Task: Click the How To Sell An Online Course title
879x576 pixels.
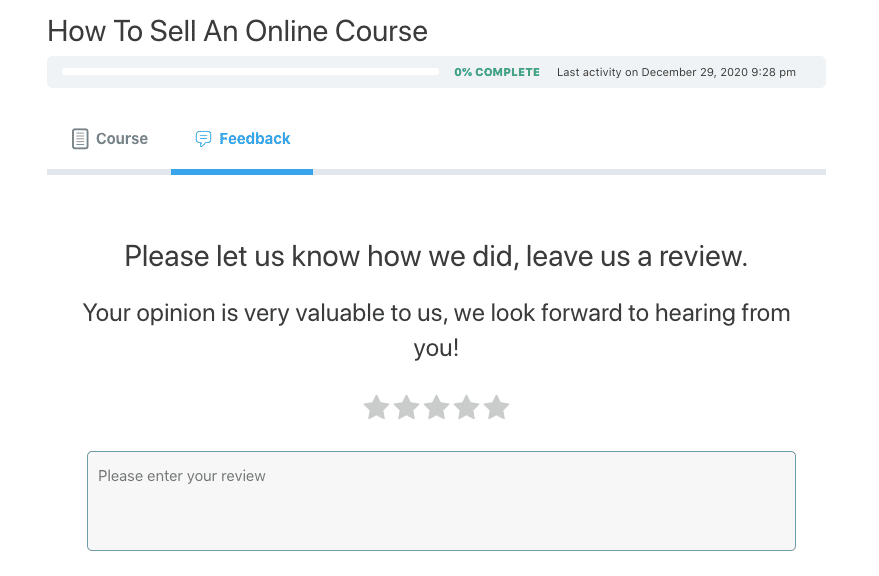Action: tap(237, 31)
